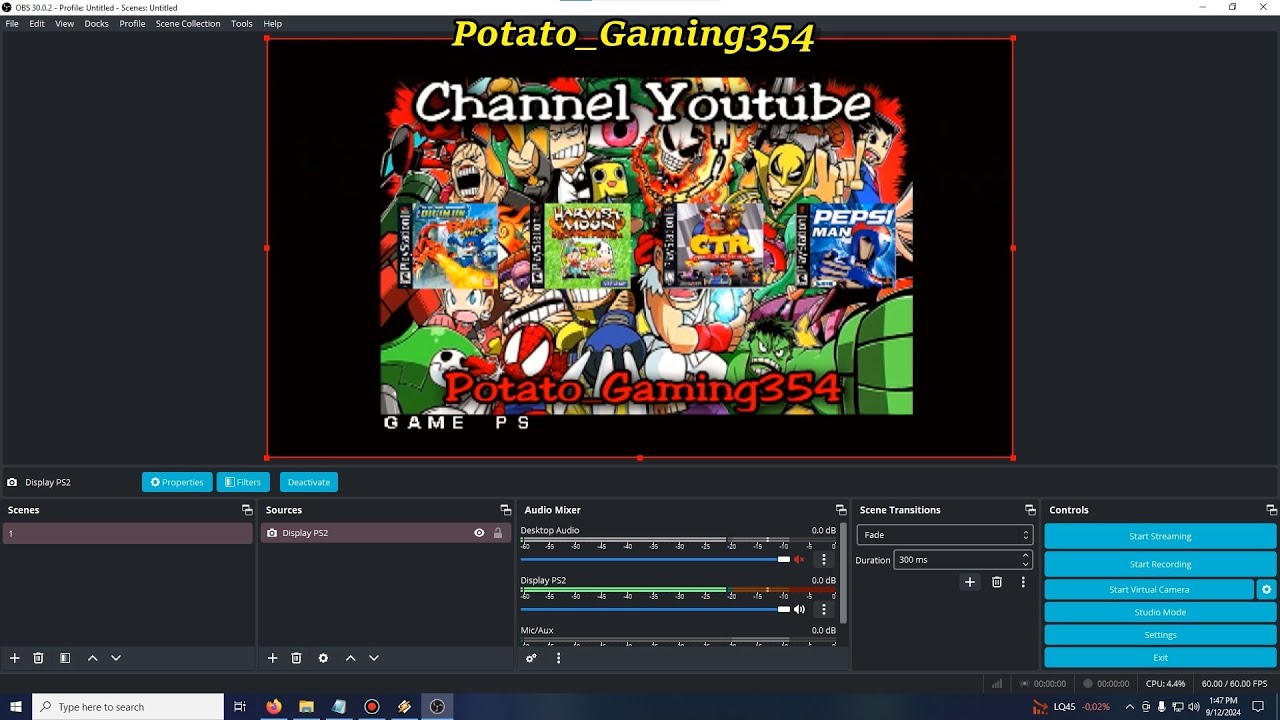This screenshot has width=1280, height=720.
Task: Move scene up arrow in Scenes panel
Action: tap(92, 658)
